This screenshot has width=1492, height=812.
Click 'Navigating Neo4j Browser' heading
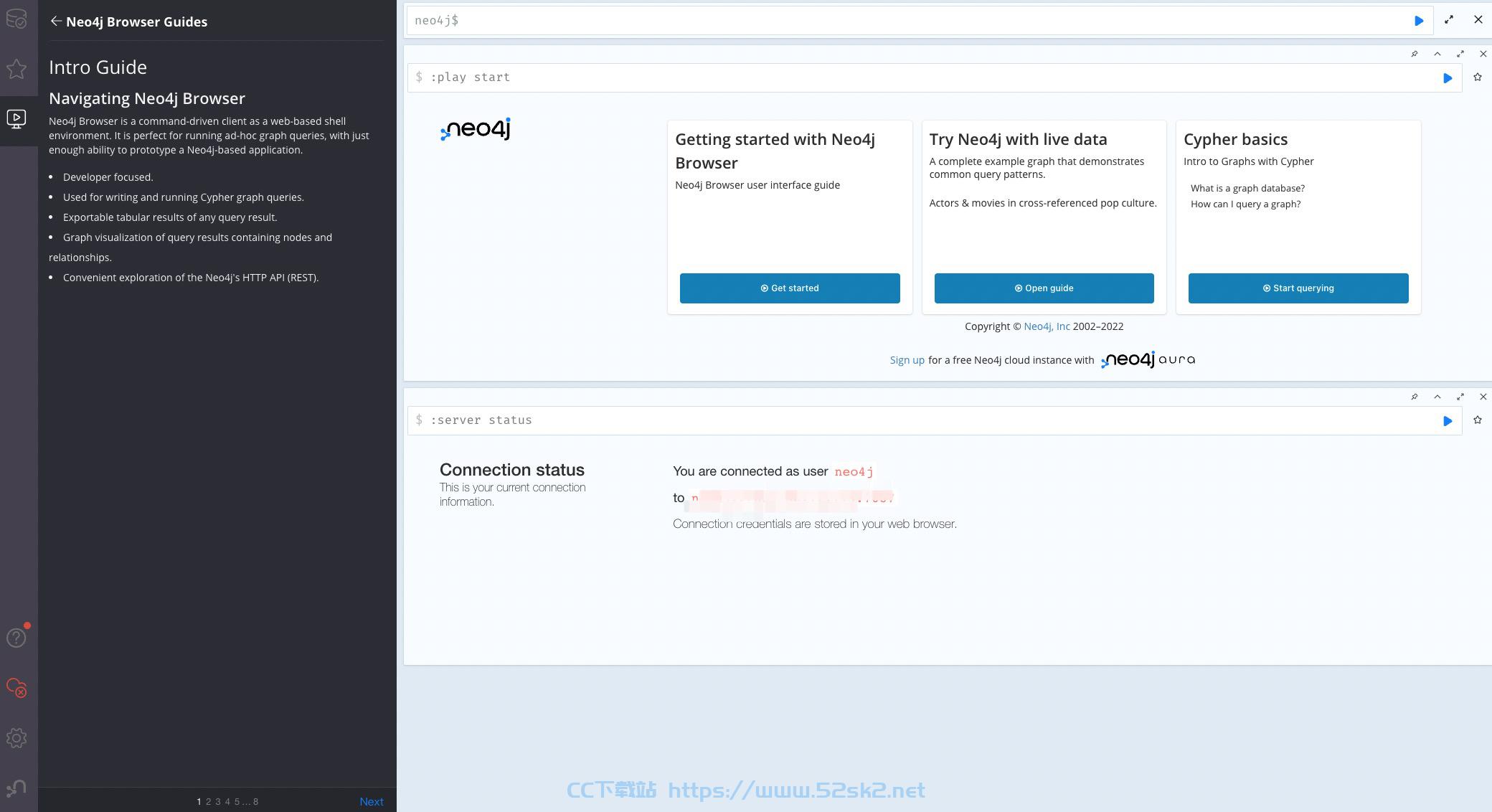pos(147,98)
